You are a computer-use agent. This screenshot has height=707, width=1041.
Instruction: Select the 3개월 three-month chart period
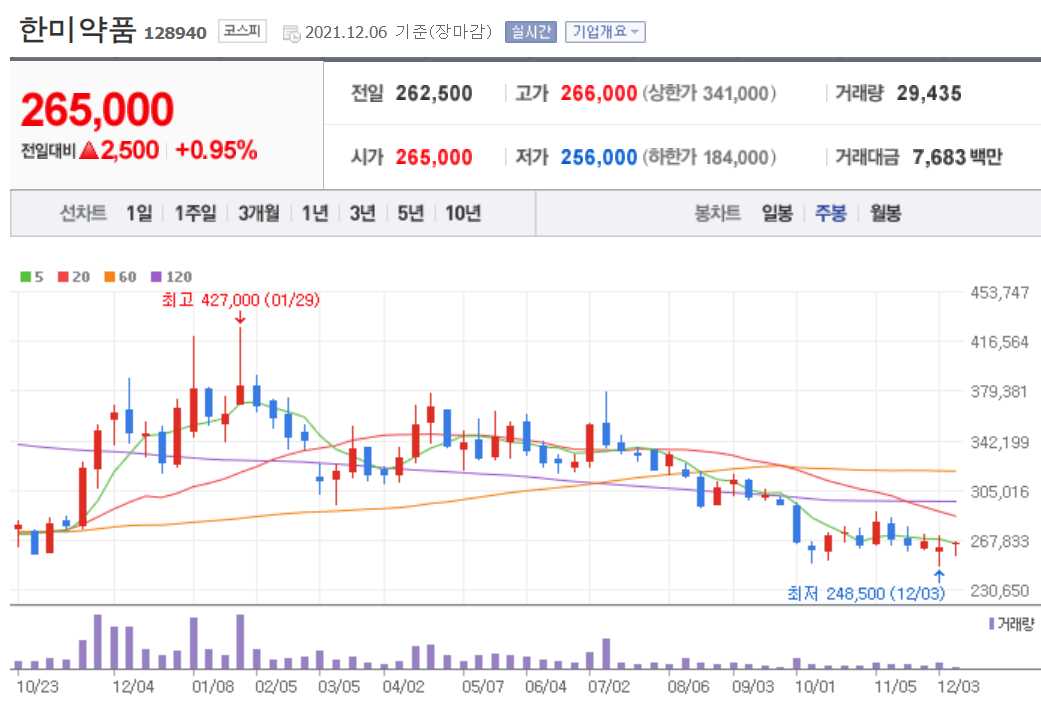[x=257, y=212]
